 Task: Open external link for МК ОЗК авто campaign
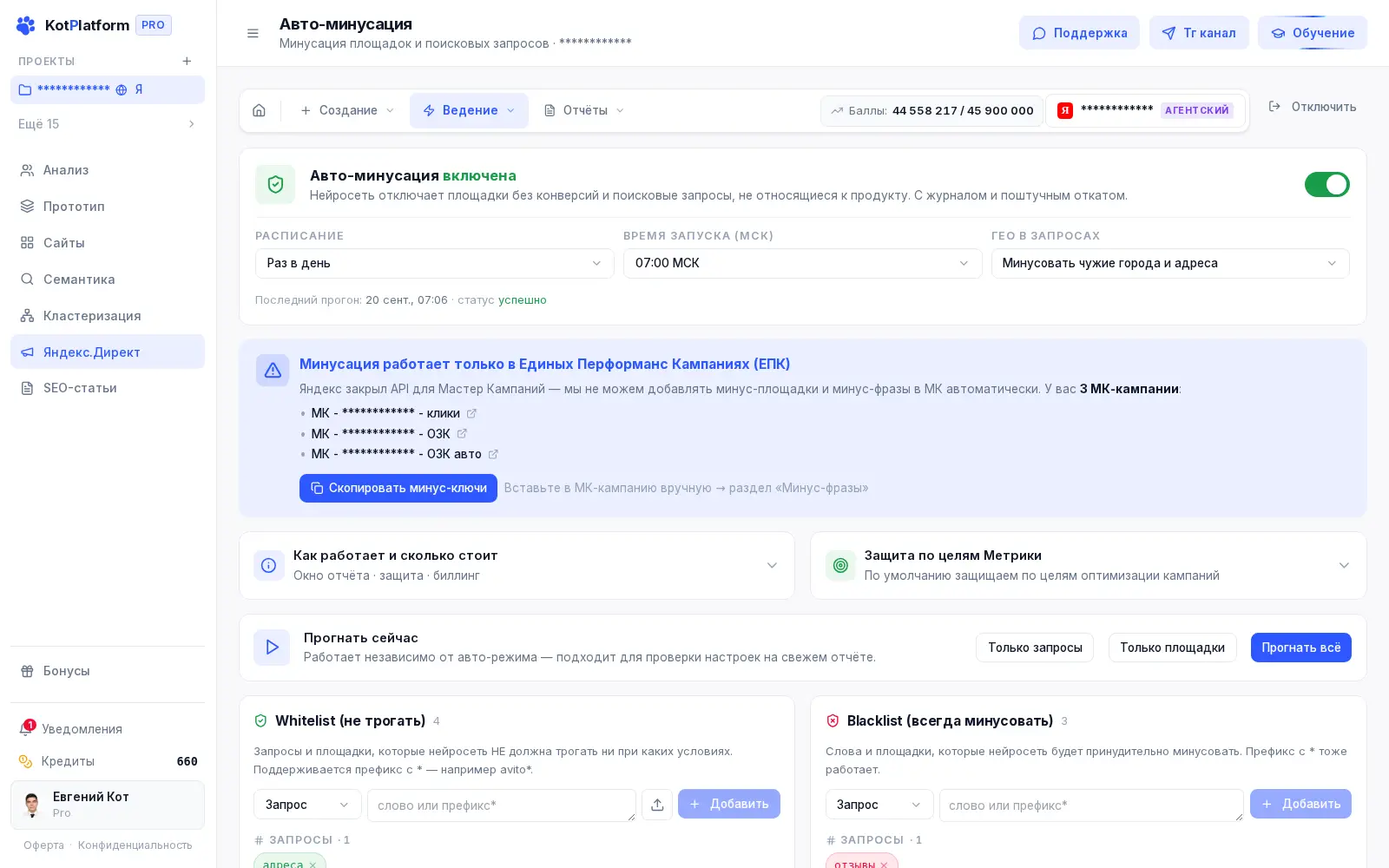pos(493,454)
